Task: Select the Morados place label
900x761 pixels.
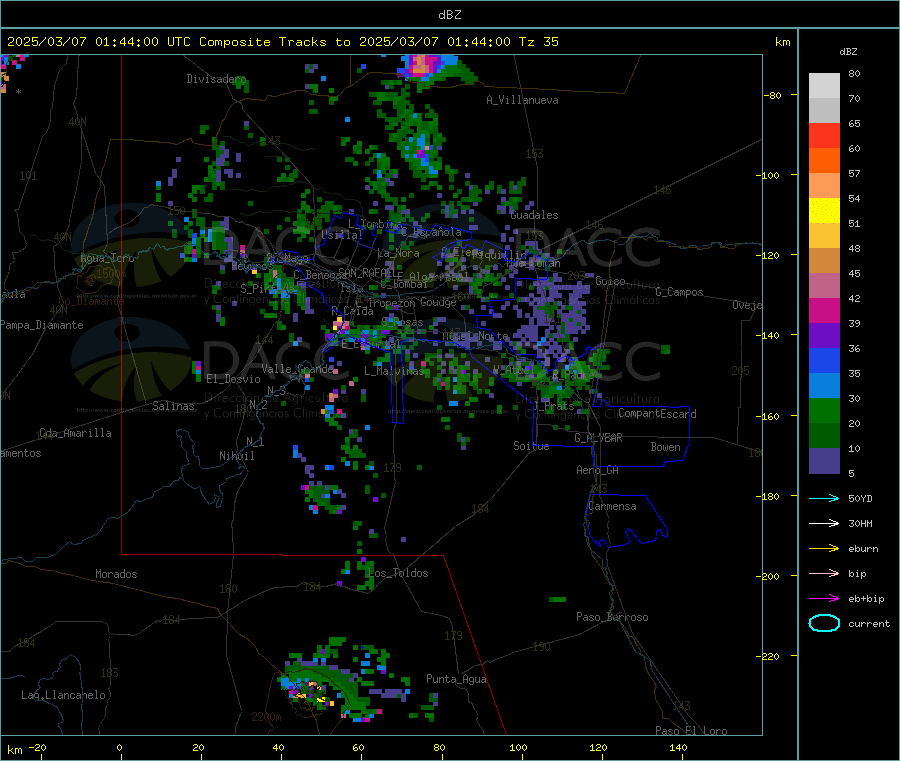Action: coord(116,574)
